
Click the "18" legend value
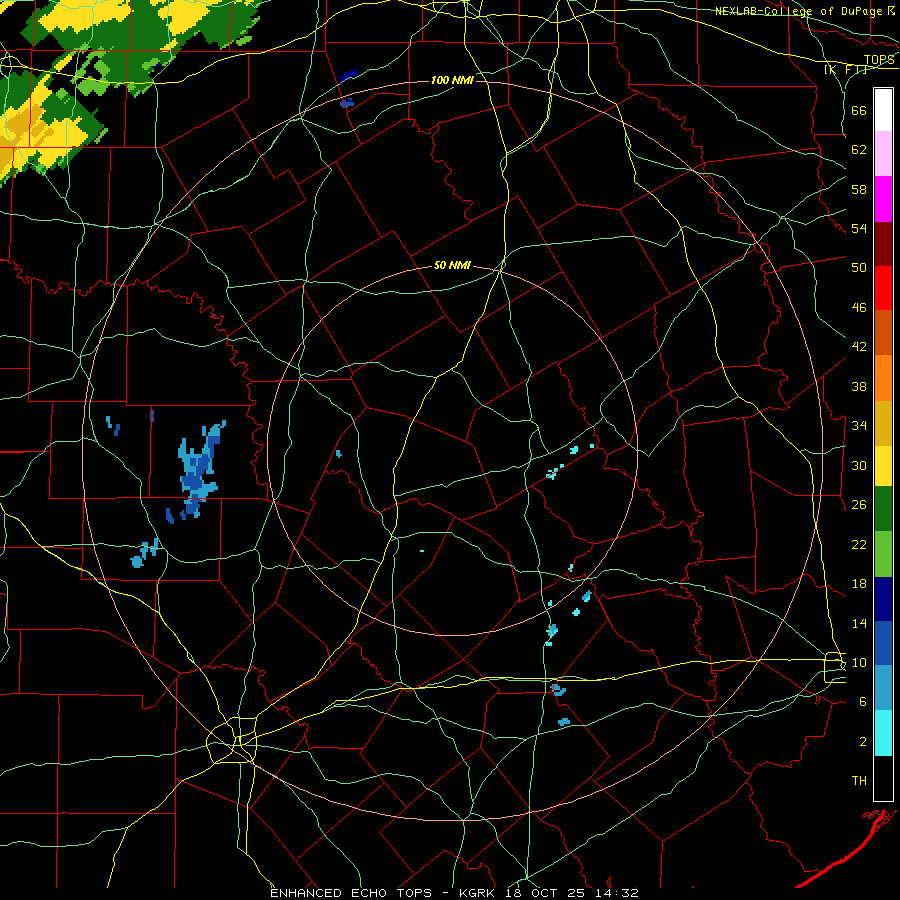click(859, 583)
